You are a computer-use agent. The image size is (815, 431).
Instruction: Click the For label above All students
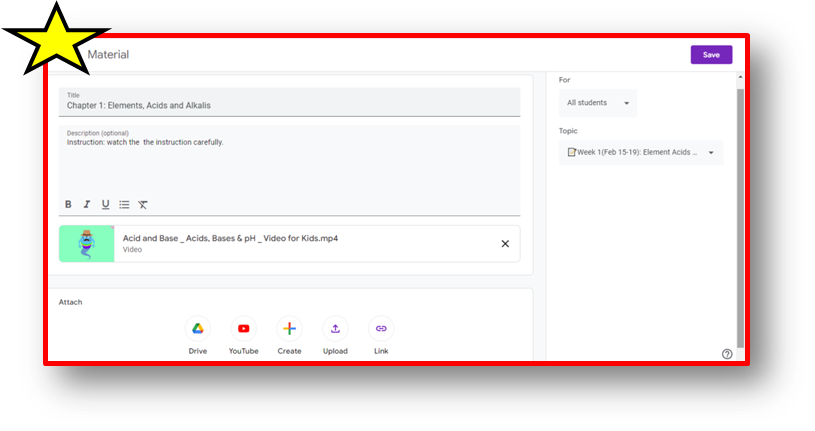point(564,80)
